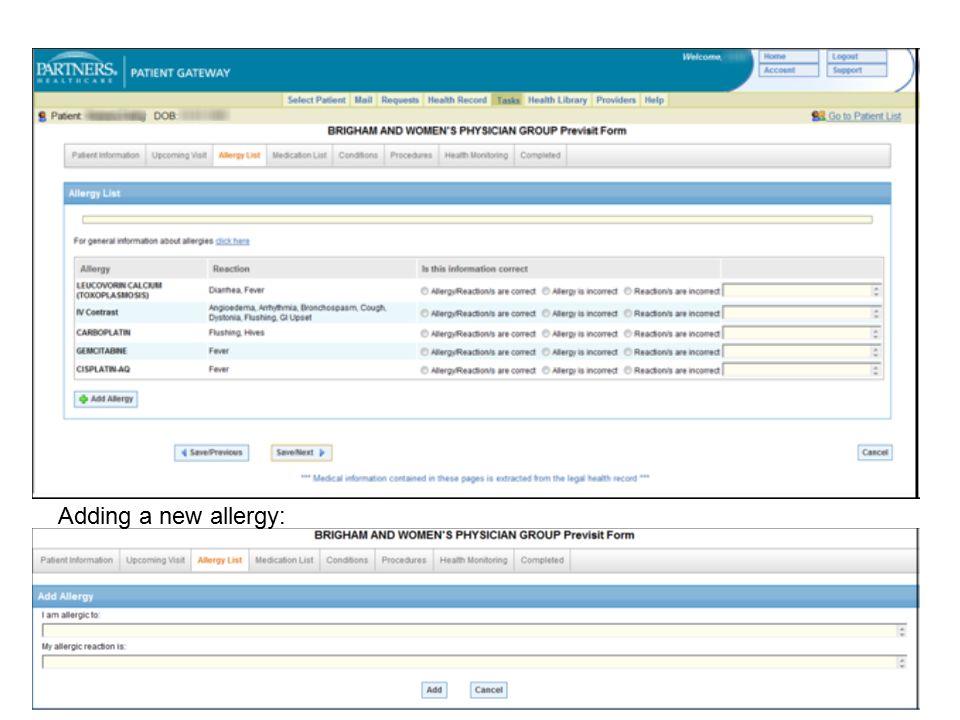Mark Leucovorin Calcium allergy/reactions as correct
The width and height of the screenshot is (960, 720).
[424, 291]
